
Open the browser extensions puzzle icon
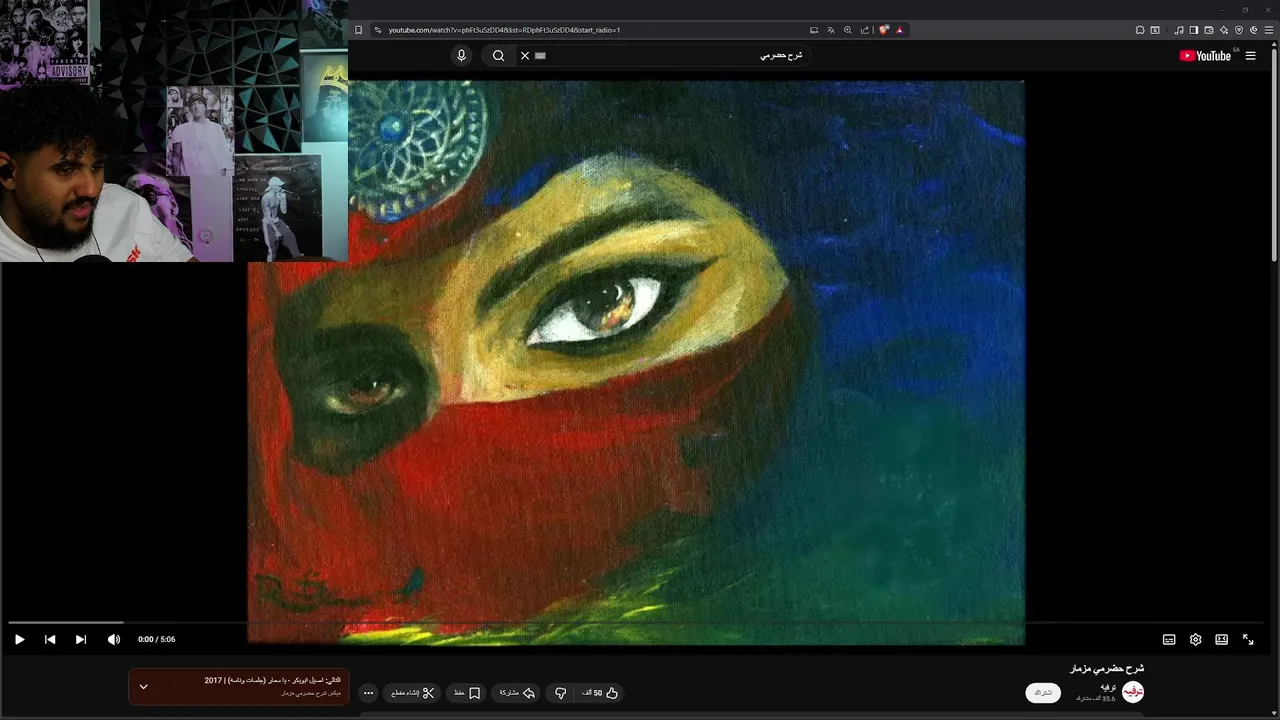pyautogui.click(x=1140, y=30)
